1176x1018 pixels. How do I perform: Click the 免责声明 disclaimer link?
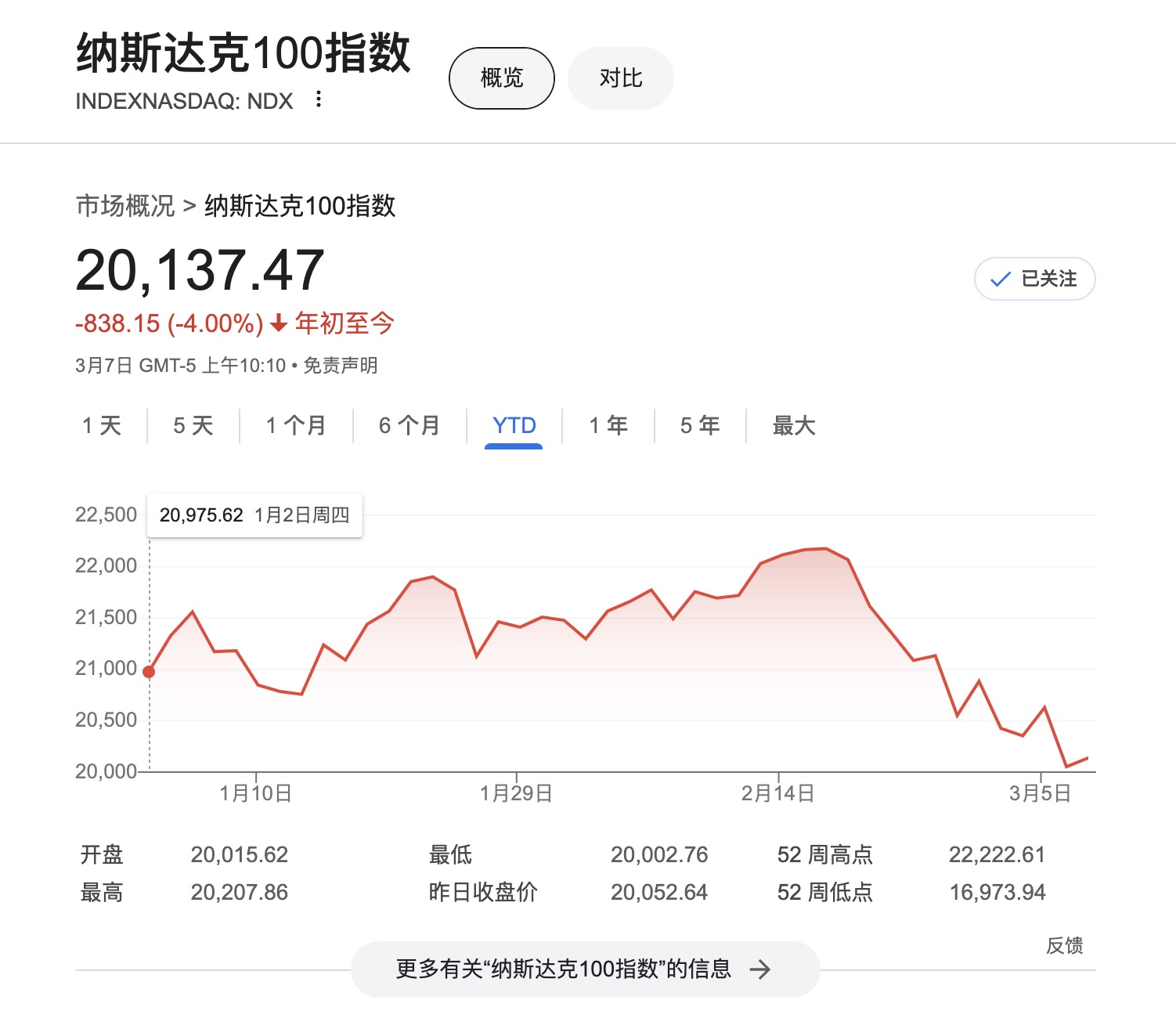pos(341,366)
